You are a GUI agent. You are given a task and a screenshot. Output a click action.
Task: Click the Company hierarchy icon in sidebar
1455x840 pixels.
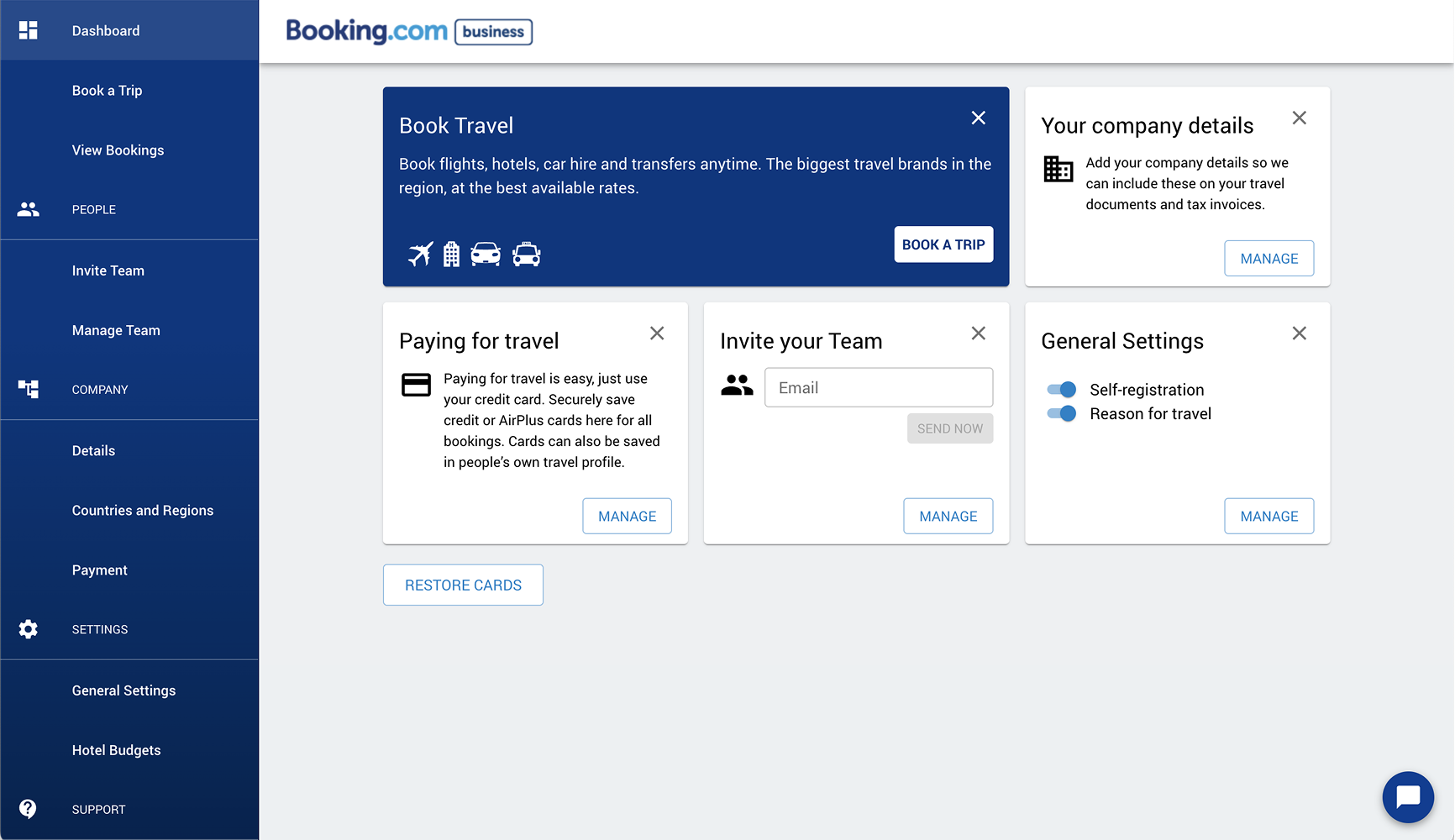click(29, 389)
